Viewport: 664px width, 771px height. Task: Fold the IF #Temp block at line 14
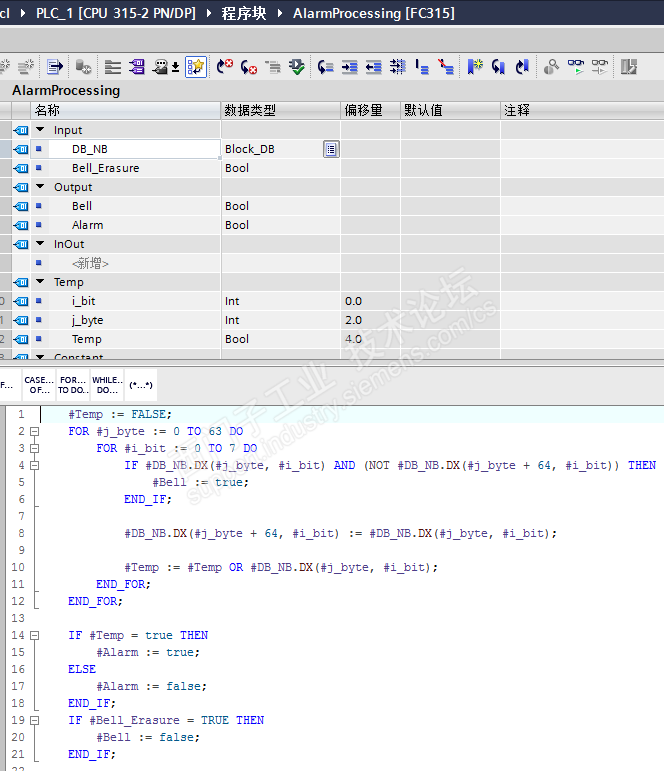click(x=34, y=635)
